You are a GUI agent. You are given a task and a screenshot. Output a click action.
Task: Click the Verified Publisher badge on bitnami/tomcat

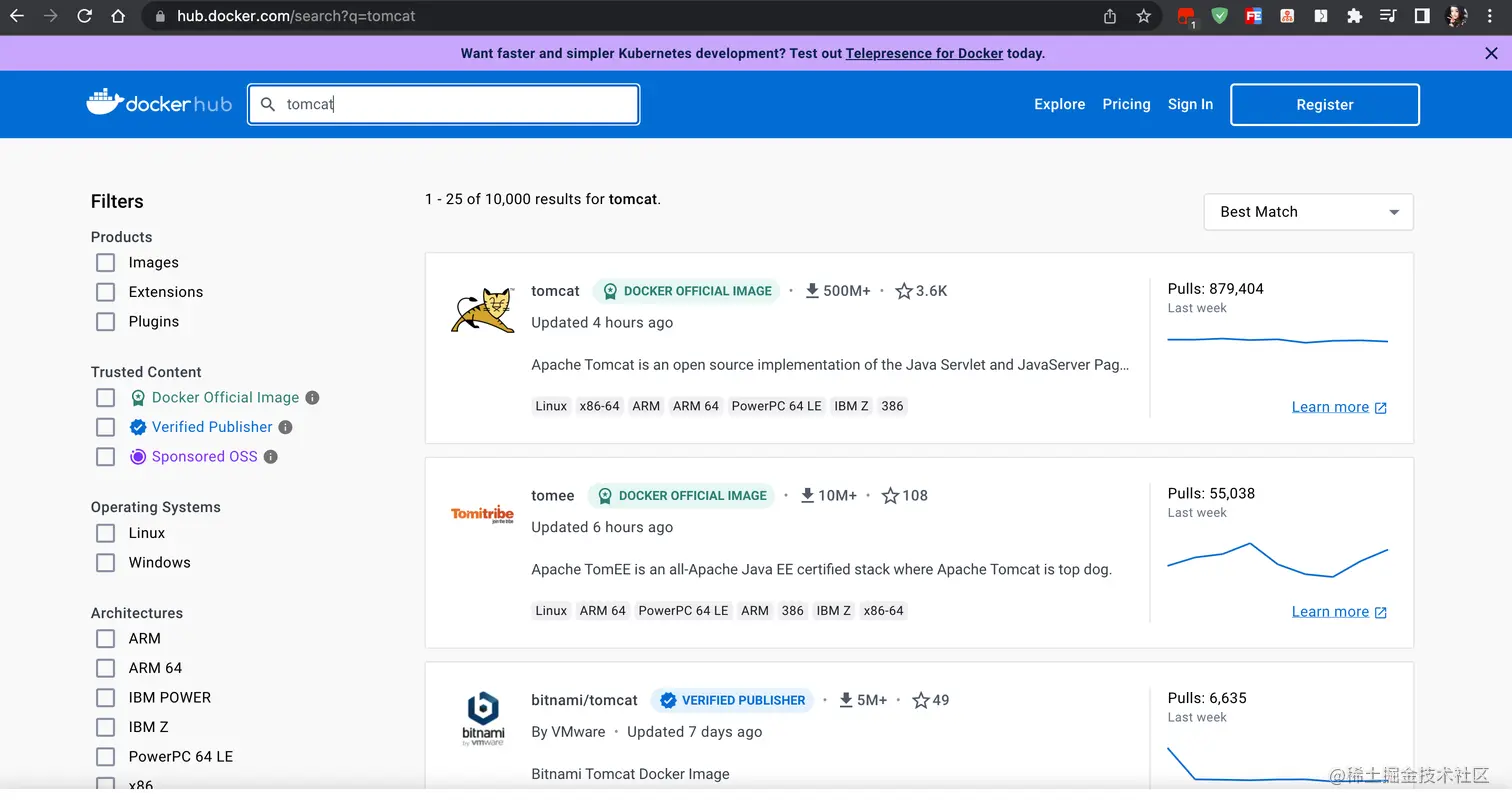click(x=732, y=700)
